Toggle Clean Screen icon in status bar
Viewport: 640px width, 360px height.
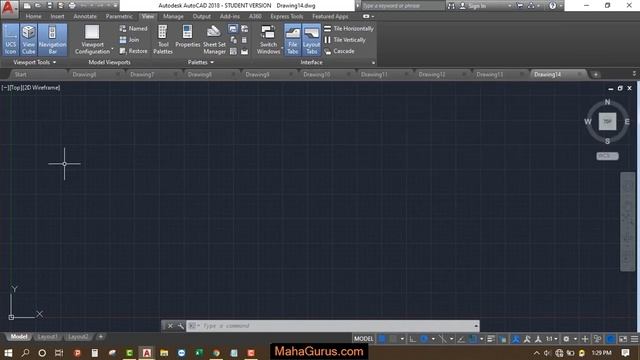(623, 339)
